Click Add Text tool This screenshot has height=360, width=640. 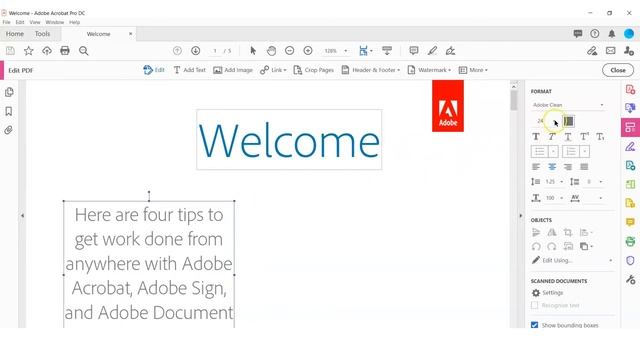[x=189, y=70]
